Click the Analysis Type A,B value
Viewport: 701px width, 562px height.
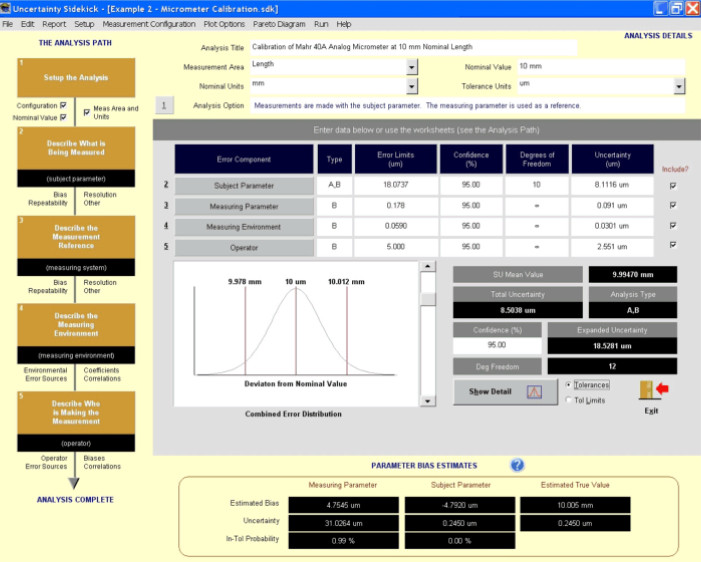633,310
